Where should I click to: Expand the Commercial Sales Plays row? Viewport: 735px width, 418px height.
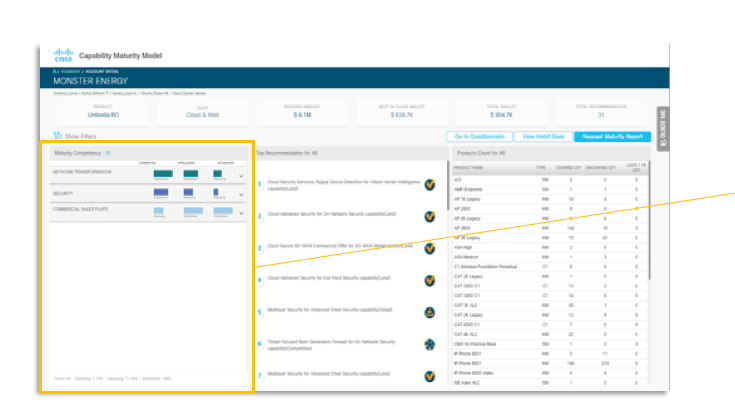point(241,213)
